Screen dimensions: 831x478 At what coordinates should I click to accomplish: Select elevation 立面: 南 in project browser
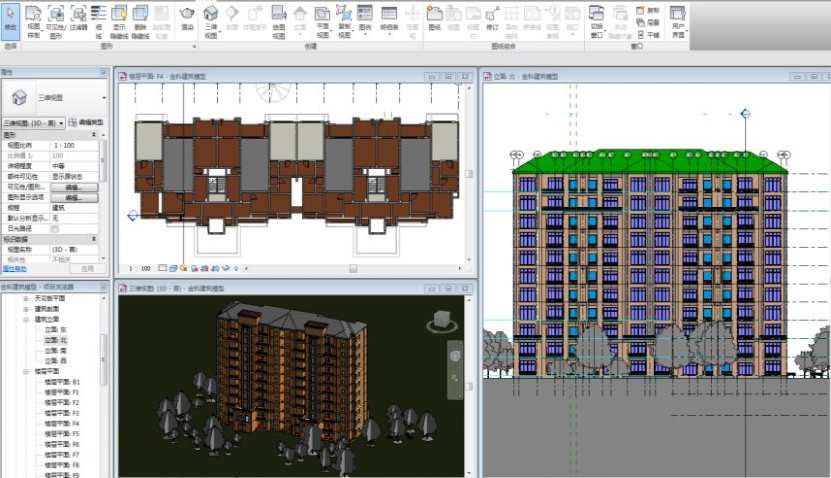click(x=56, y=350)
